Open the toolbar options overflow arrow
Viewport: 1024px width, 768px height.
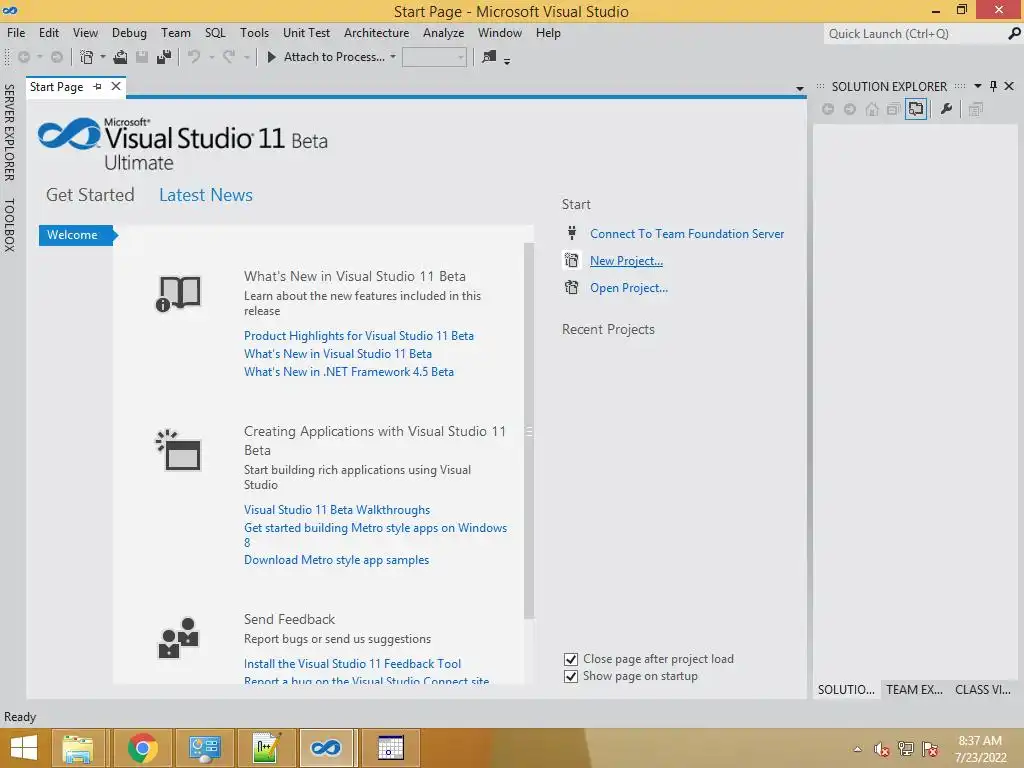(507, 61)
